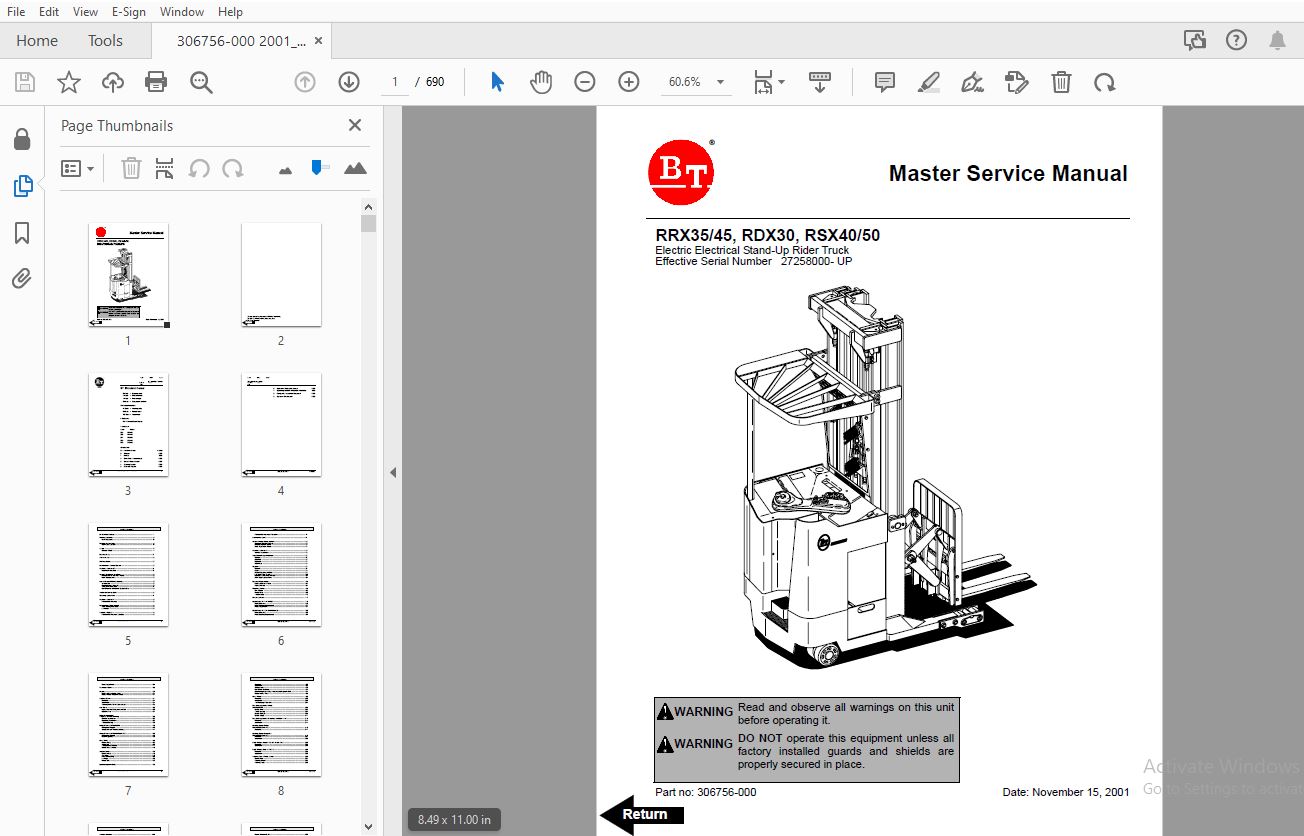1304x836 pixels.
Task: Bookmark this file with the star icon
Action: pyautogui.click(x=69, y=82)
